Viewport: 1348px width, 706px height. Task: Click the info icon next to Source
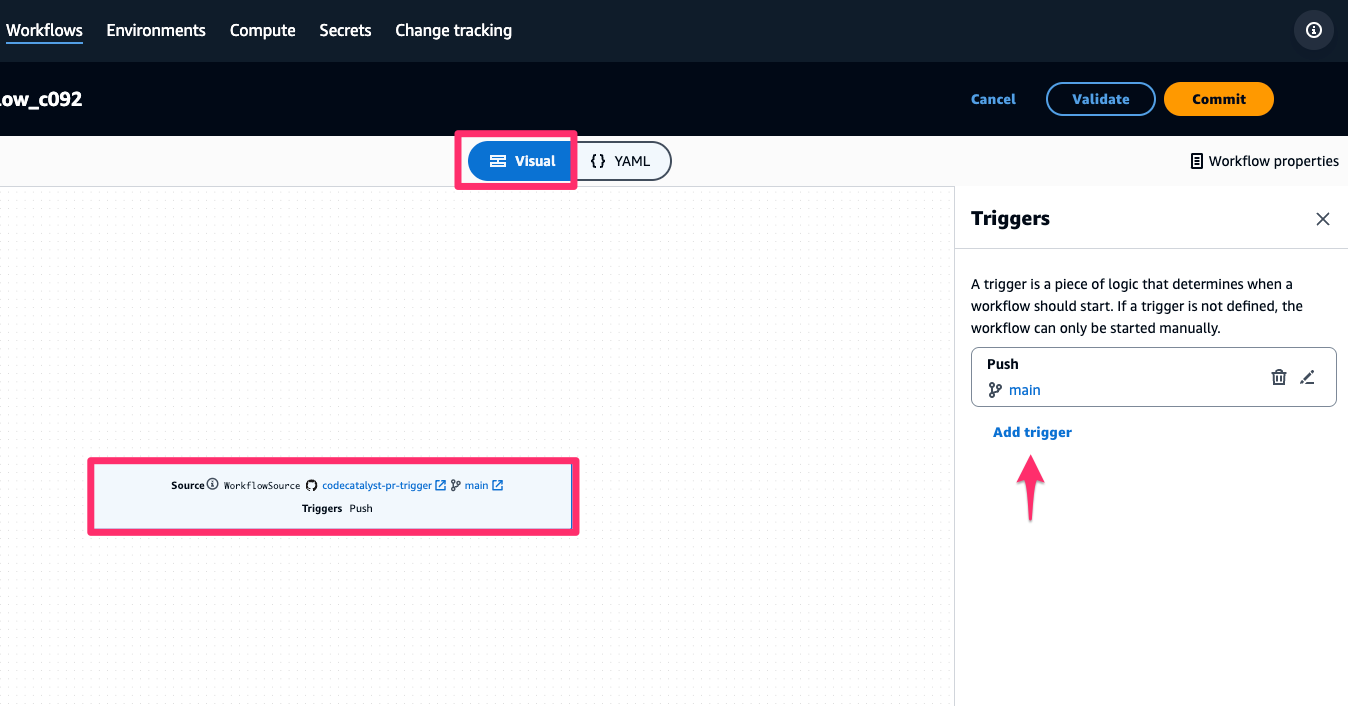pos(212,485)
